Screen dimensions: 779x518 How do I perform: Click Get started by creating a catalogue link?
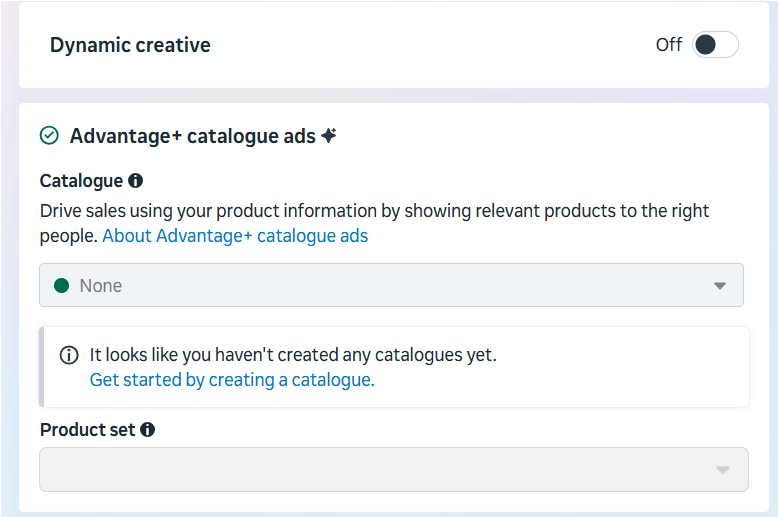coord(232,380)
